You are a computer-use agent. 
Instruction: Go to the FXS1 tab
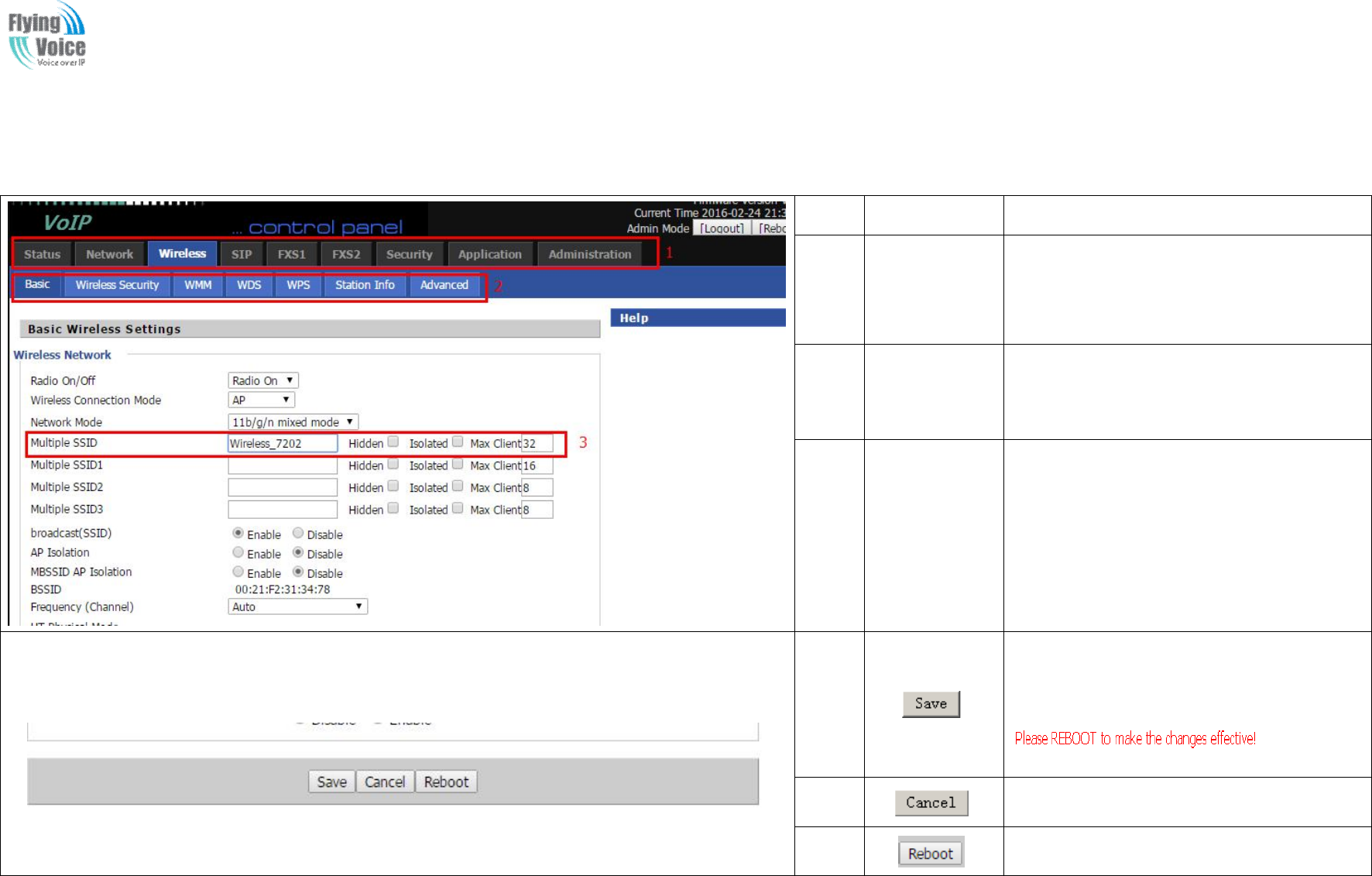pyautogui.click(x=292, y=254)
